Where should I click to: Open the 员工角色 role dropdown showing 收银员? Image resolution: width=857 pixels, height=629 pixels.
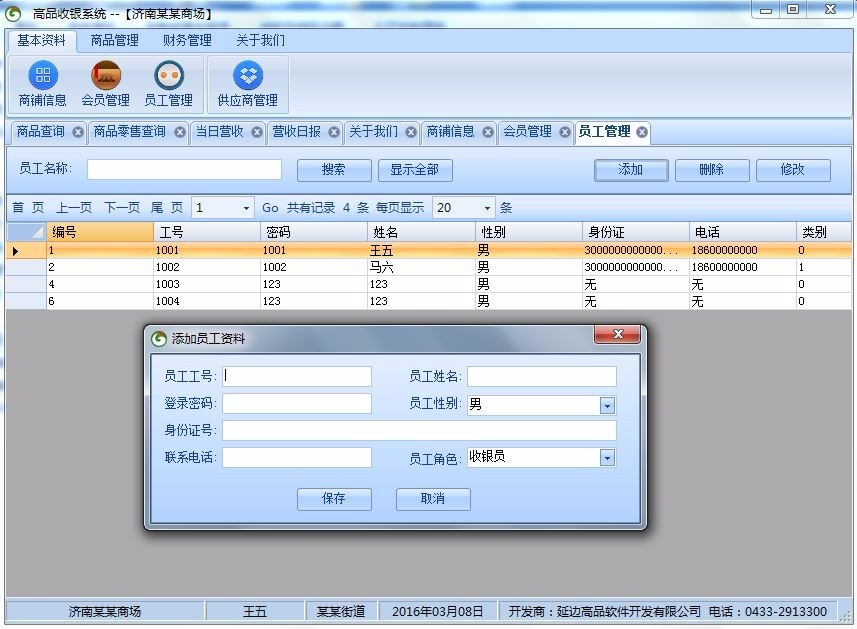607,457
